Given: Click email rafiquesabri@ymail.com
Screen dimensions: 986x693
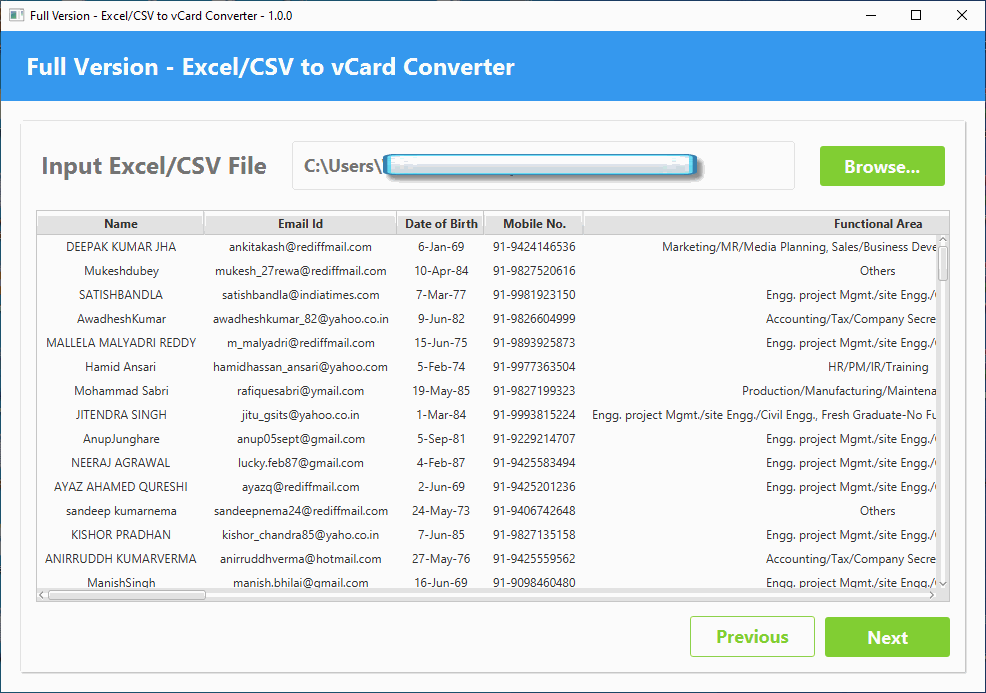Looking at the screenshot, I should (x=301, y=391).
